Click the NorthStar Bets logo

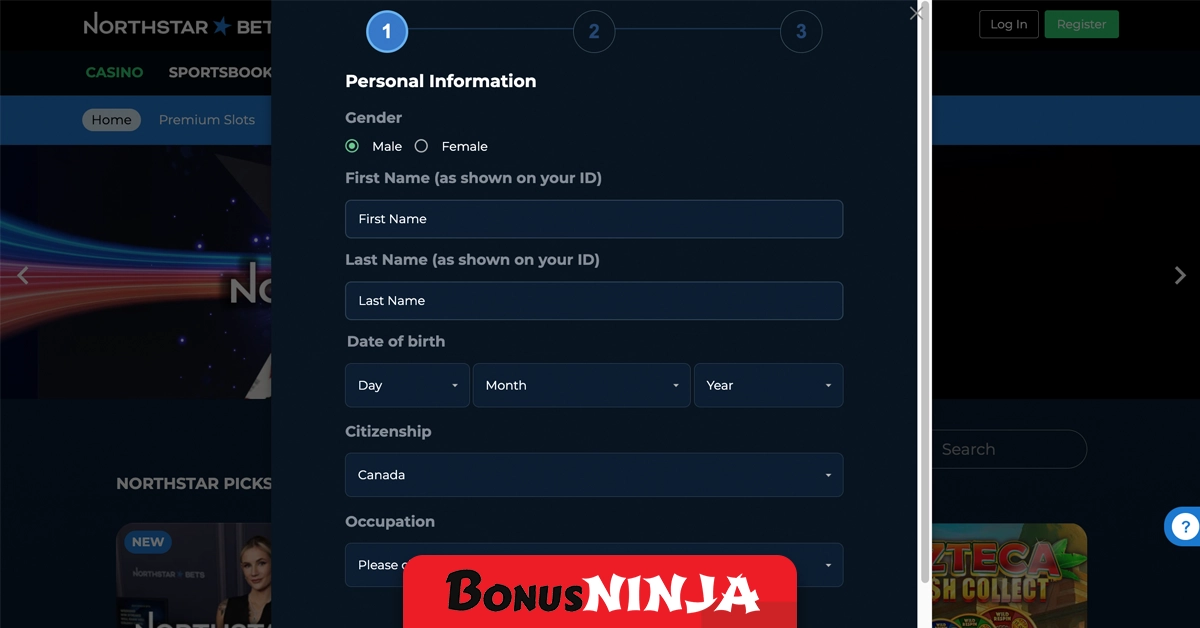click(x=178, y=25)
